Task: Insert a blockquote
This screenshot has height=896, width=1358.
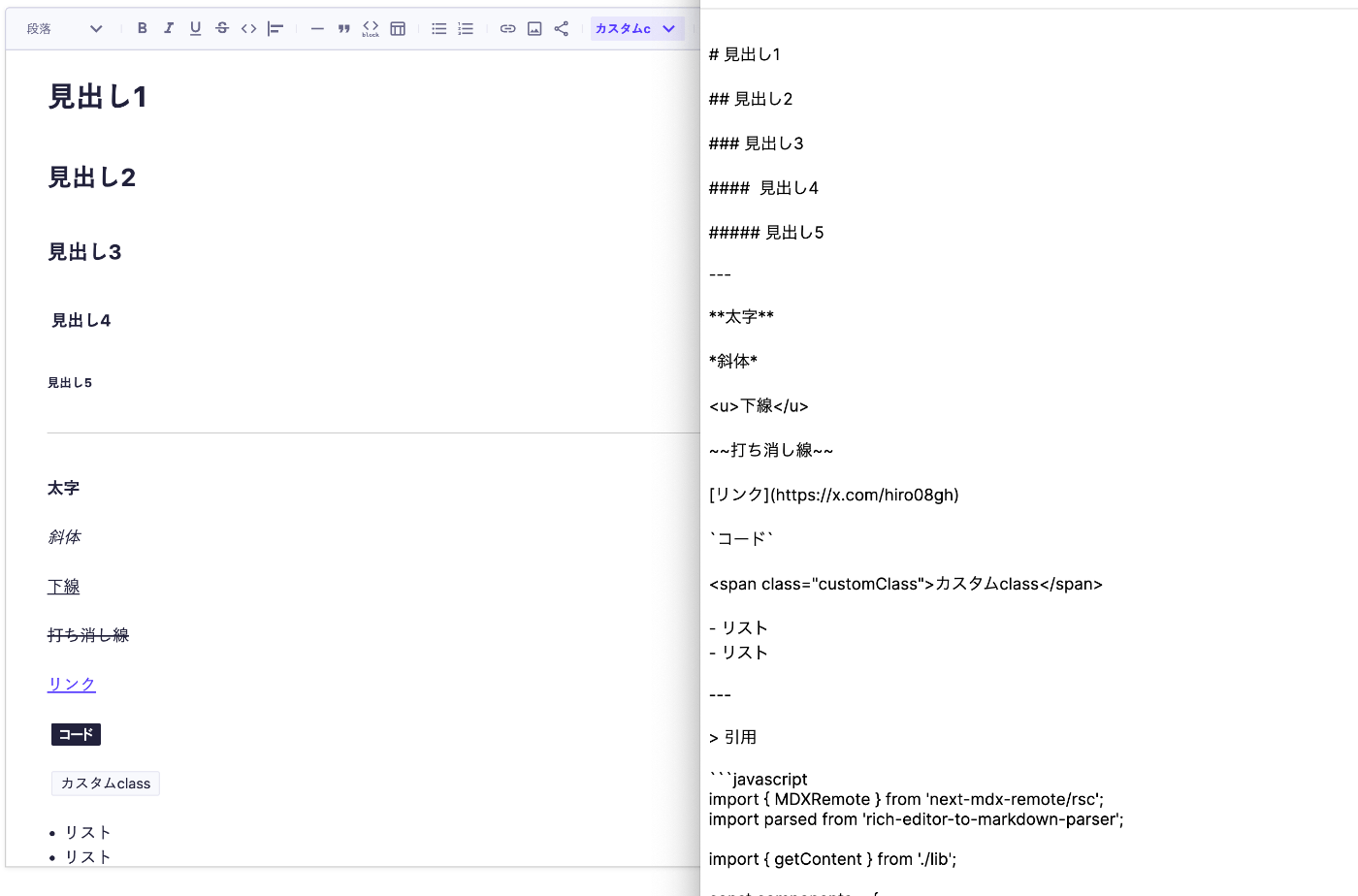Action: coord(343,28)
